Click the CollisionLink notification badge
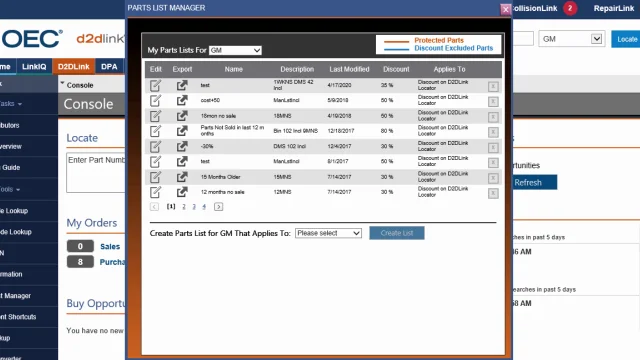 click(570, 8)
